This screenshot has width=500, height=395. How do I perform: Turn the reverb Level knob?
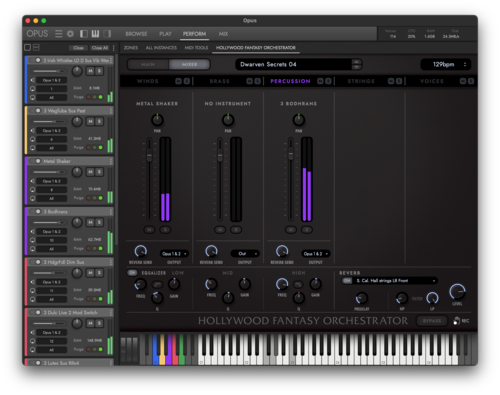(x=457, y=292)
